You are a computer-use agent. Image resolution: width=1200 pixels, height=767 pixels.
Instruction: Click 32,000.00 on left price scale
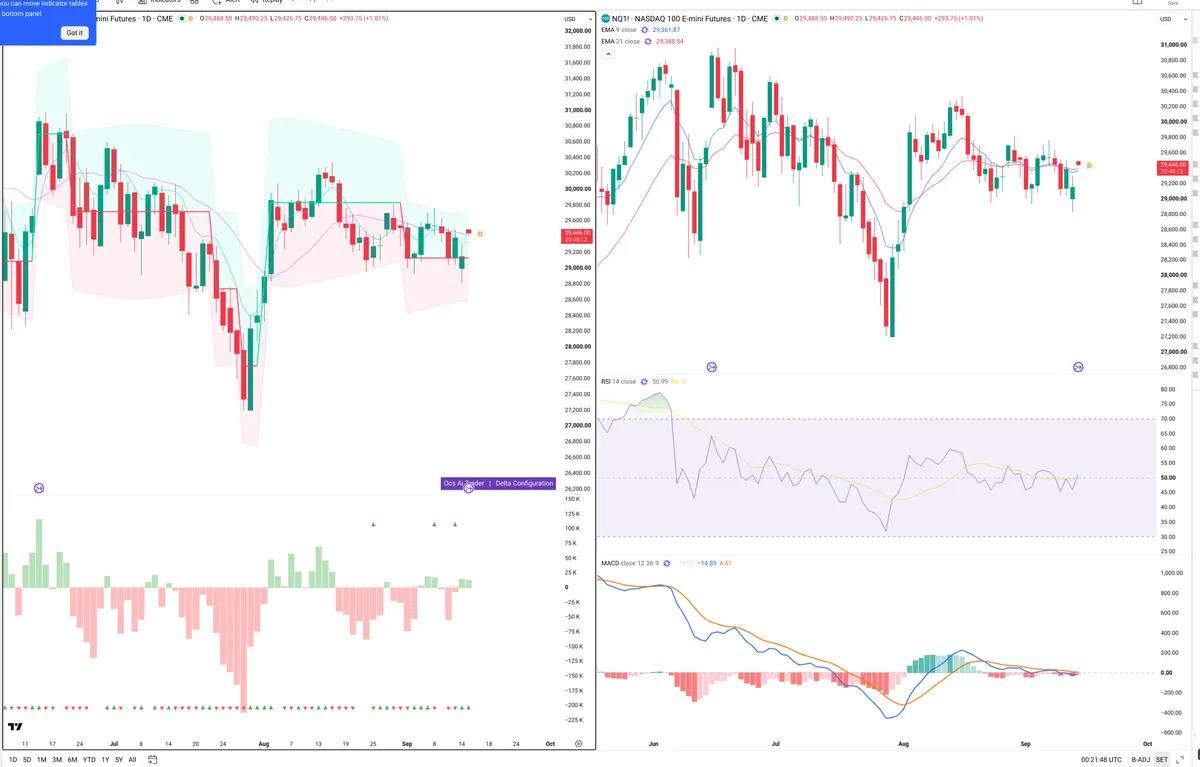point(578,31)
